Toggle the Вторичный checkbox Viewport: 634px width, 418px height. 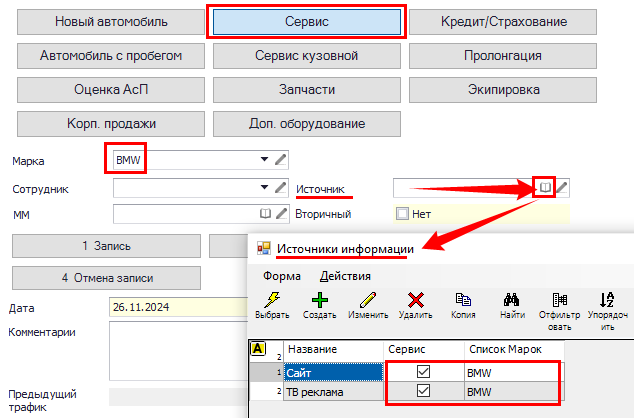[x=402, y=213]
